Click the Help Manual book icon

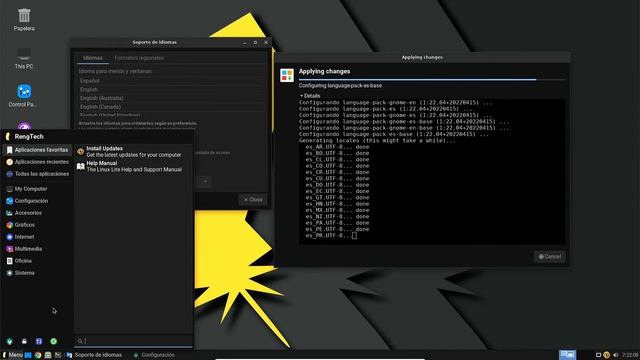pos(80,166)
